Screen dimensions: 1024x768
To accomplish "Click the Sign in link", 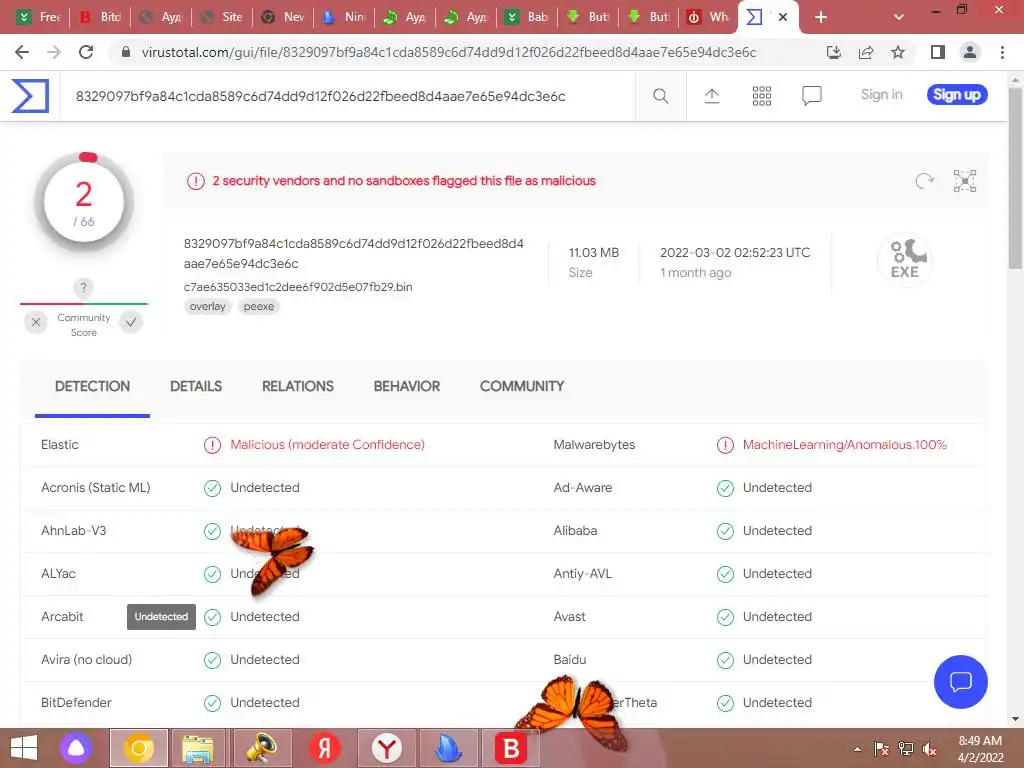I will pyautogui.click(x=882, y=95).
